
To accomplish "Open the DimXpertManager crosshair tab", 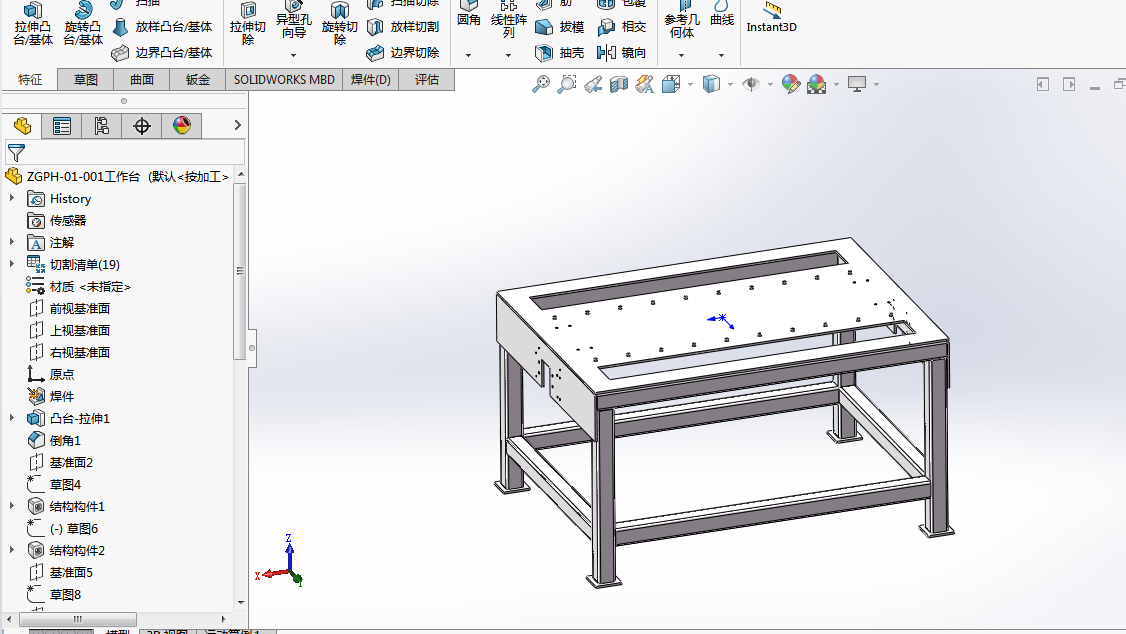I will 141,126.
